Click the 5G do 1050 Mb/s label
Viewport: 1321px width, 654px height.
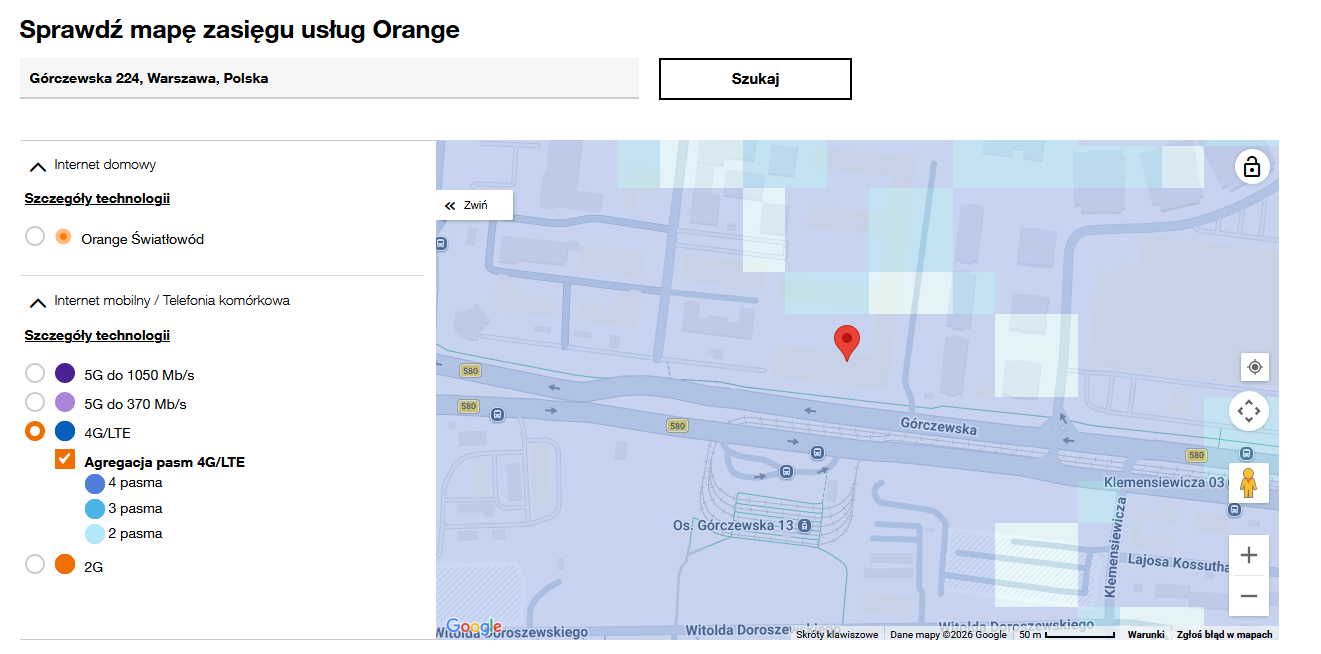[139, 375]
